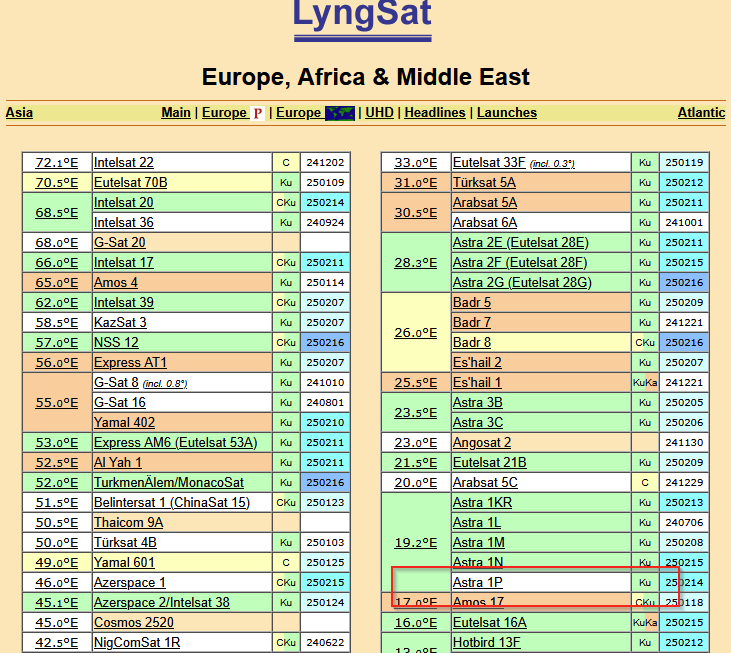Open Express AM6 (Eutelsat 53A) link

click(x=175, y=443)
